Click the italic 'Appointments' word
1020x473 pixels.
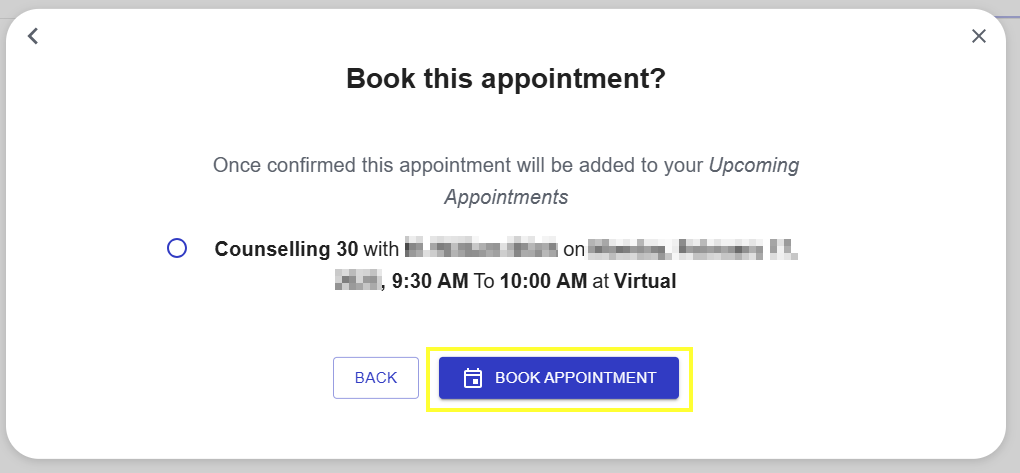tap(506, 197)
